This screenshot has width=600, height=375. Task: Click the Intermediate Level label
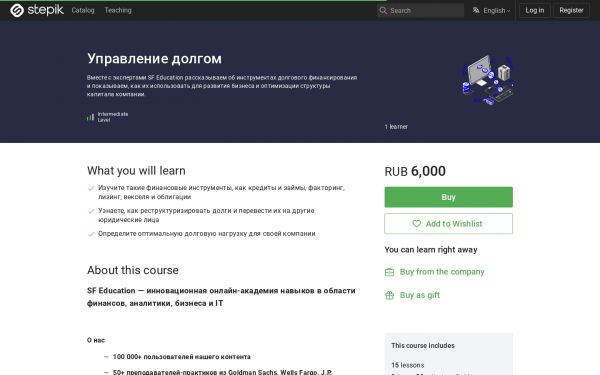(x=112, y=117)
